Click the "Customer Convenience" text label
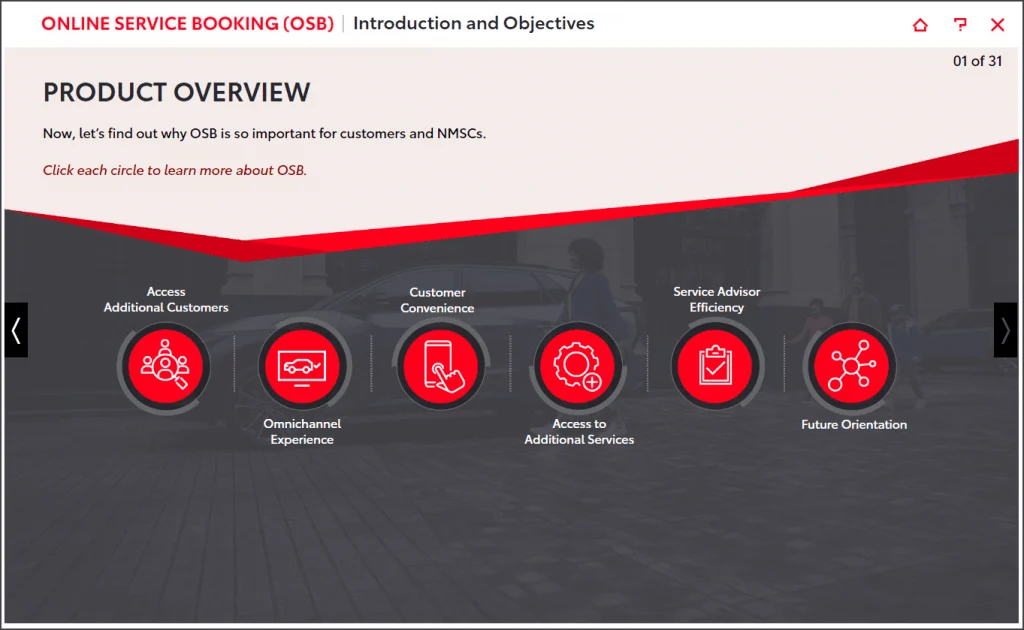1024x630 pixels. [x=437, y=300]
